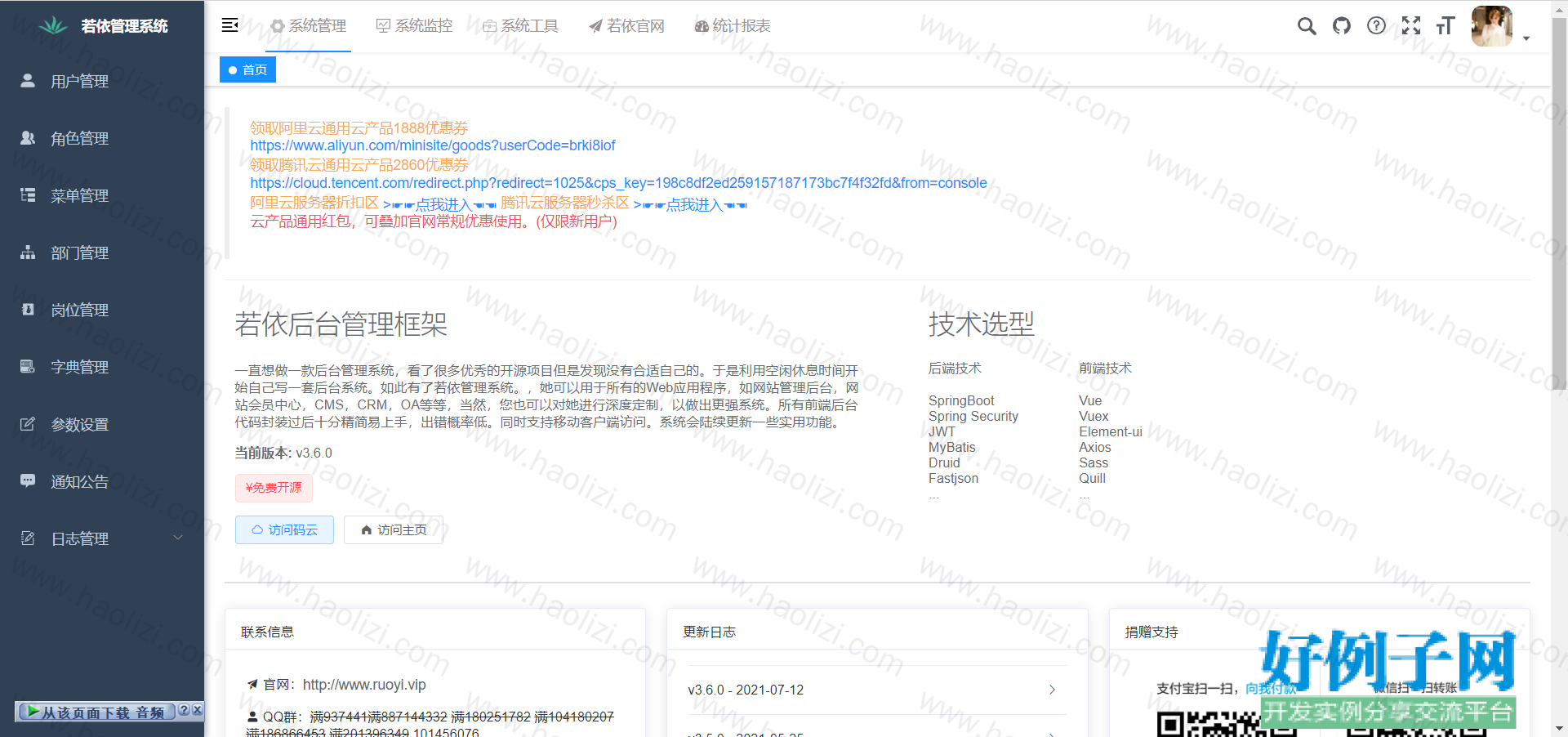Click the question mark on the download bar
The height and width of the screenshot is (737, 1568).
click(x=185, y=711)
